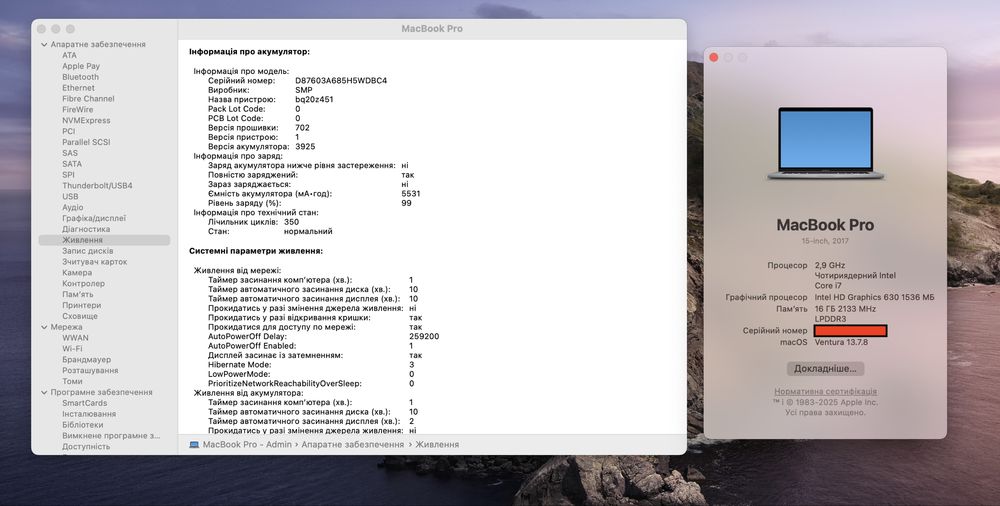The height and width of the screenshot is (506, 1000).
Task: Click the AutoPowerOff Delay value 259200
Action: click(x=424, y=336)
